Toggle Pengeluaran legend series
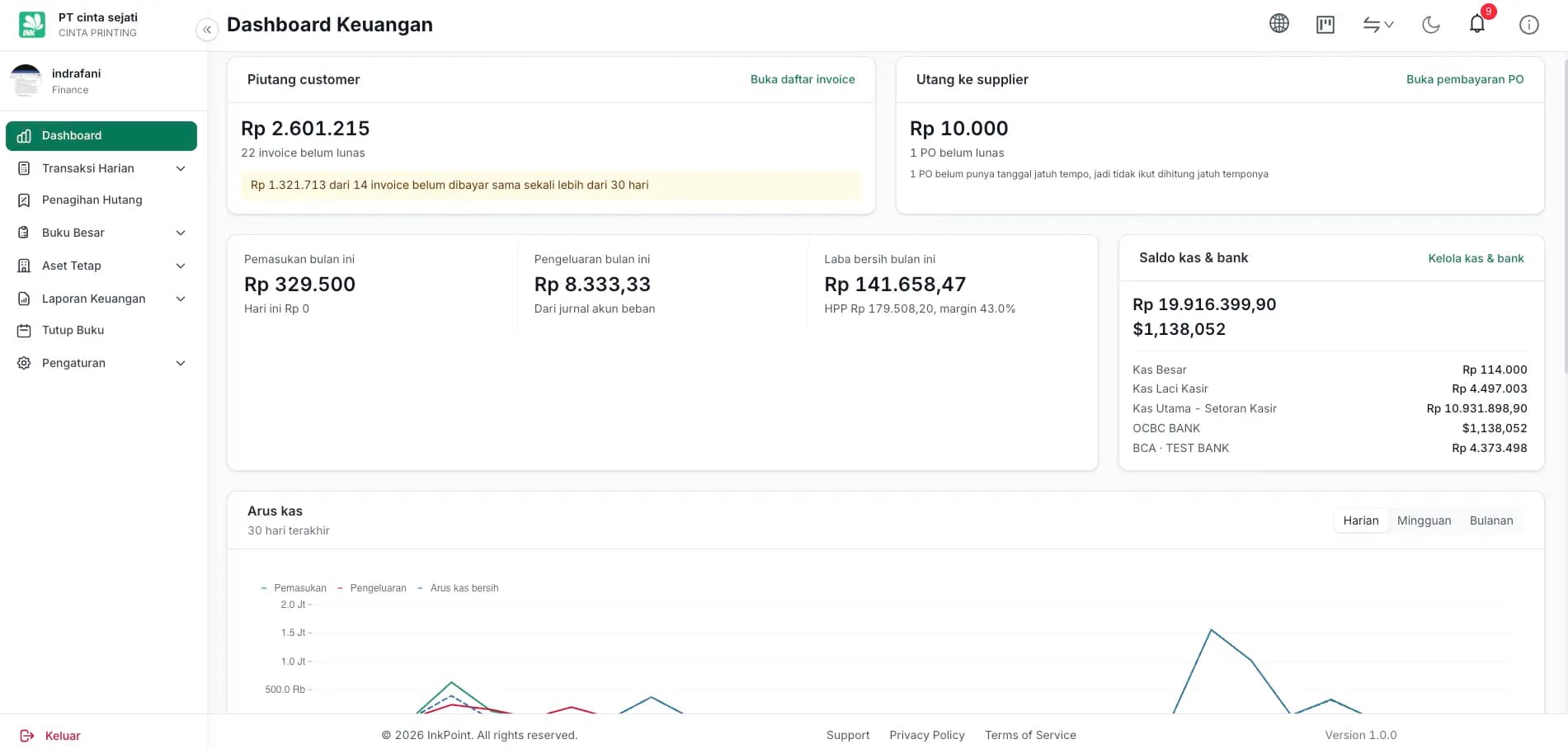1568x749 pixels. [x=372, y=588]
